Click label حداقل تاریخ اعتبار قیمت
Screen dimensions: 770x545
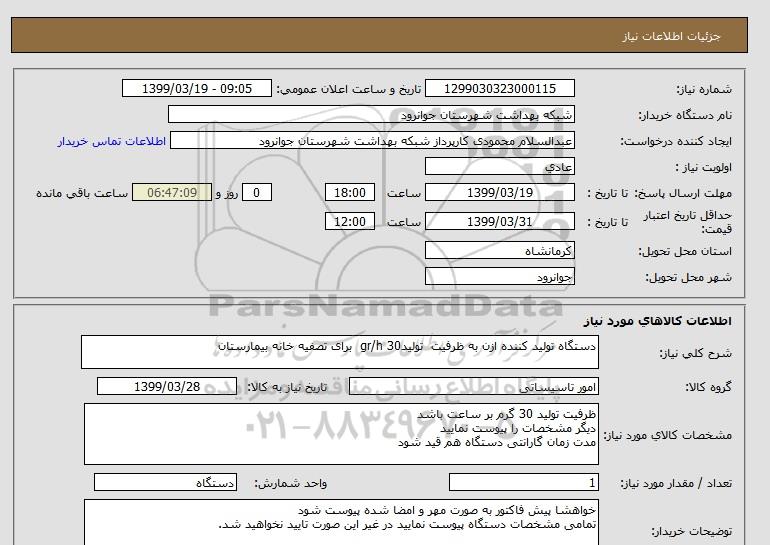688,222
